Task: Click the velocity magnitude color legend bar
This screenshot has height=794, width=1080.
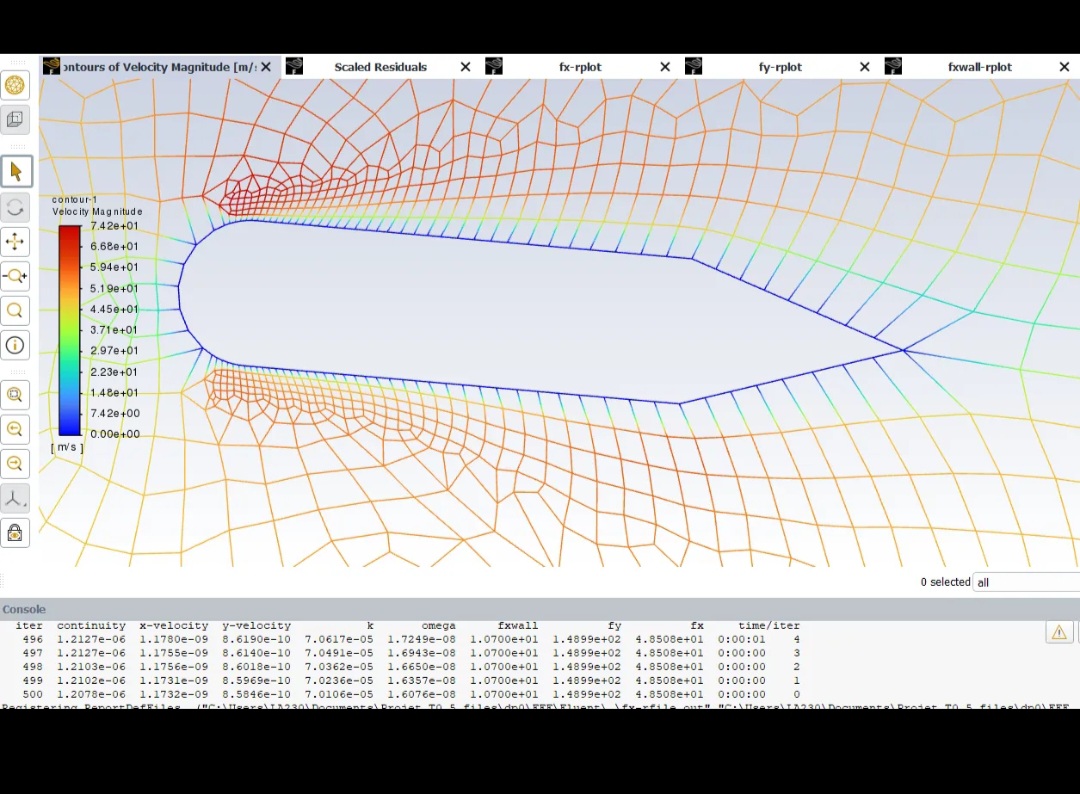Action: tap(69, 330)
